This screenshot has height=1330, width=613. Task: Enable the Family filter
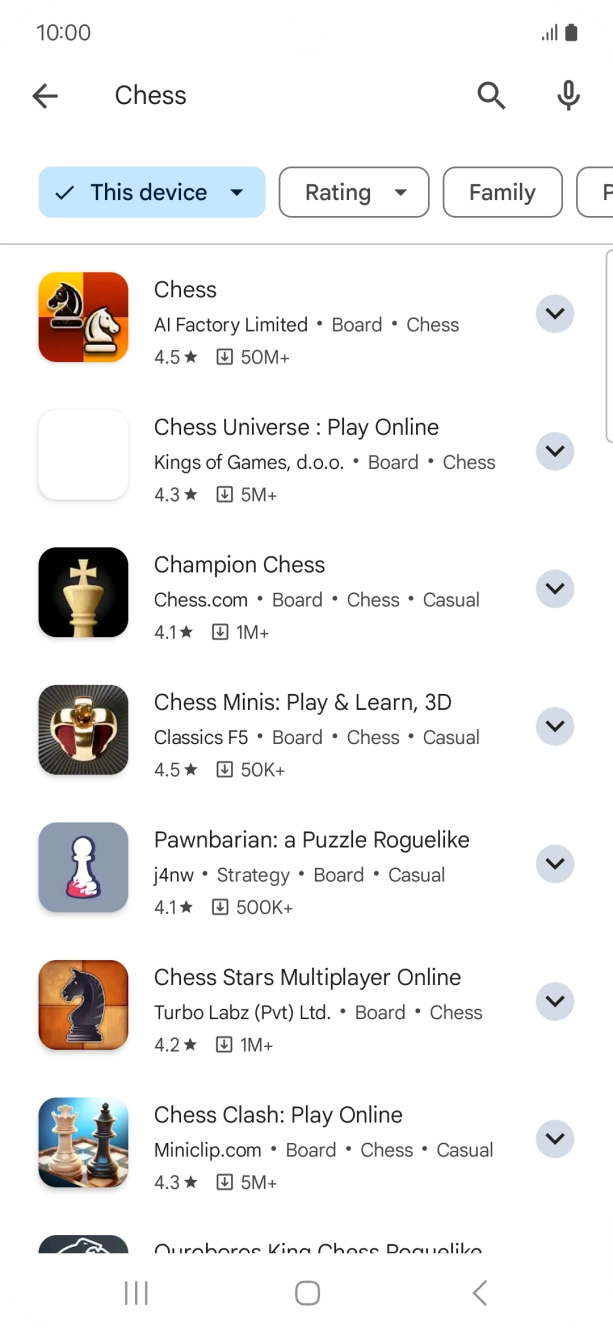pos(502,192)
